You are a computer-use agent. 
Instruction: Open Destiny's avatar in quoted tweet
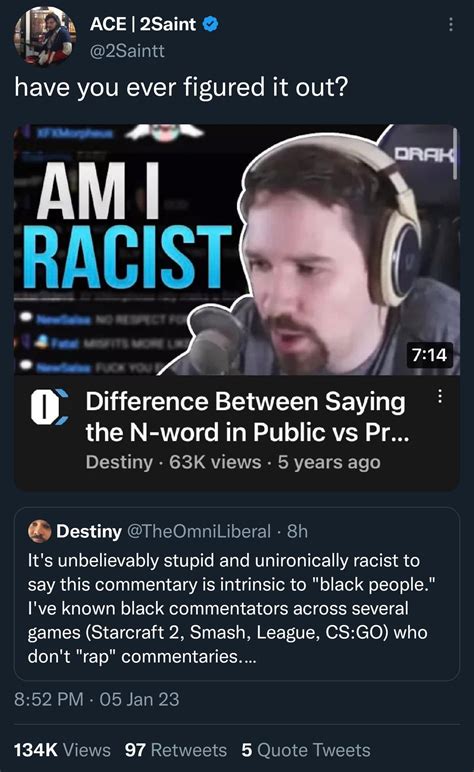40,531
